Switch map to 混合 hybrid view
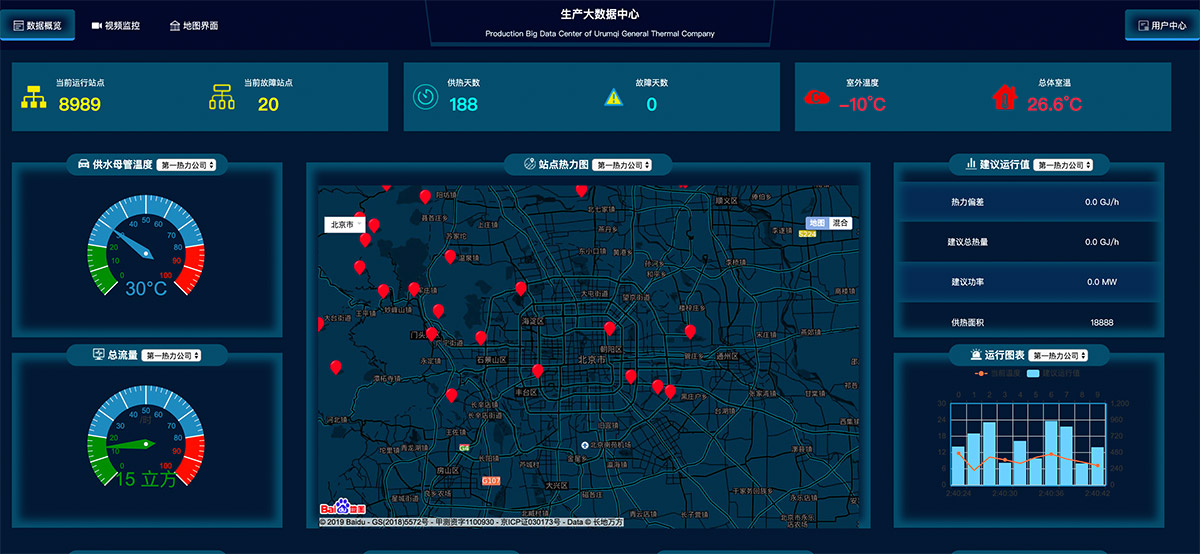 click(x=840, y=223)
